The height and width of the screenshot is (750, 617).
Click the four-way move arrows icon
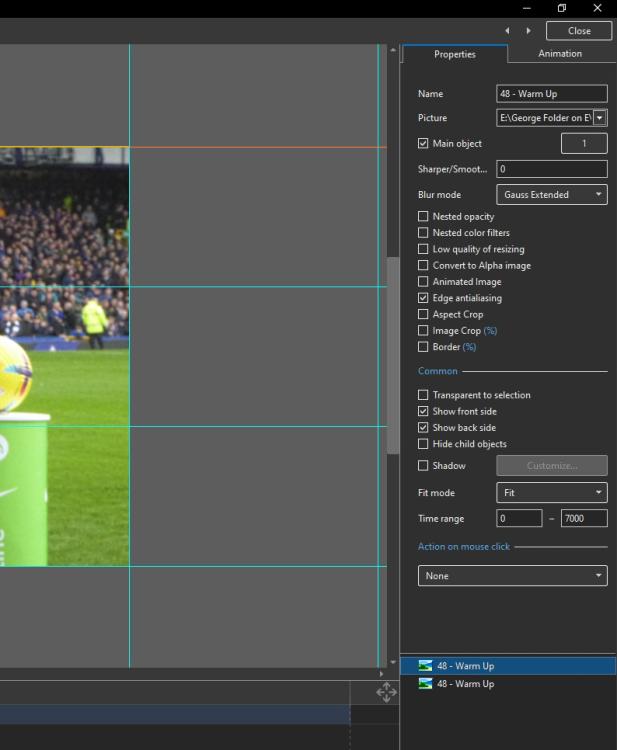click(x=386, y=692)
